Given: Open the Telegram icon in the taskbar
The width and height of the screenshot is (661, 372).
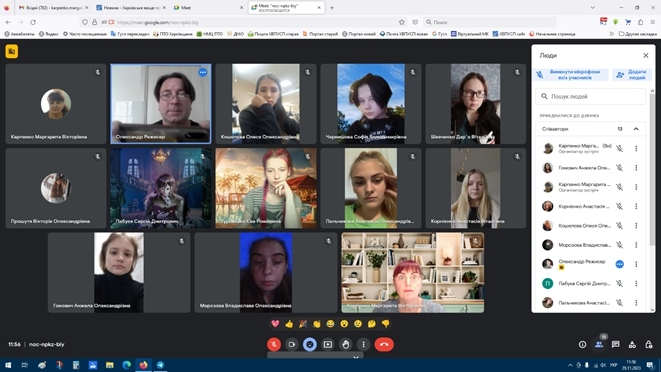Looking at the screenshot, I should tap(161, 365).
